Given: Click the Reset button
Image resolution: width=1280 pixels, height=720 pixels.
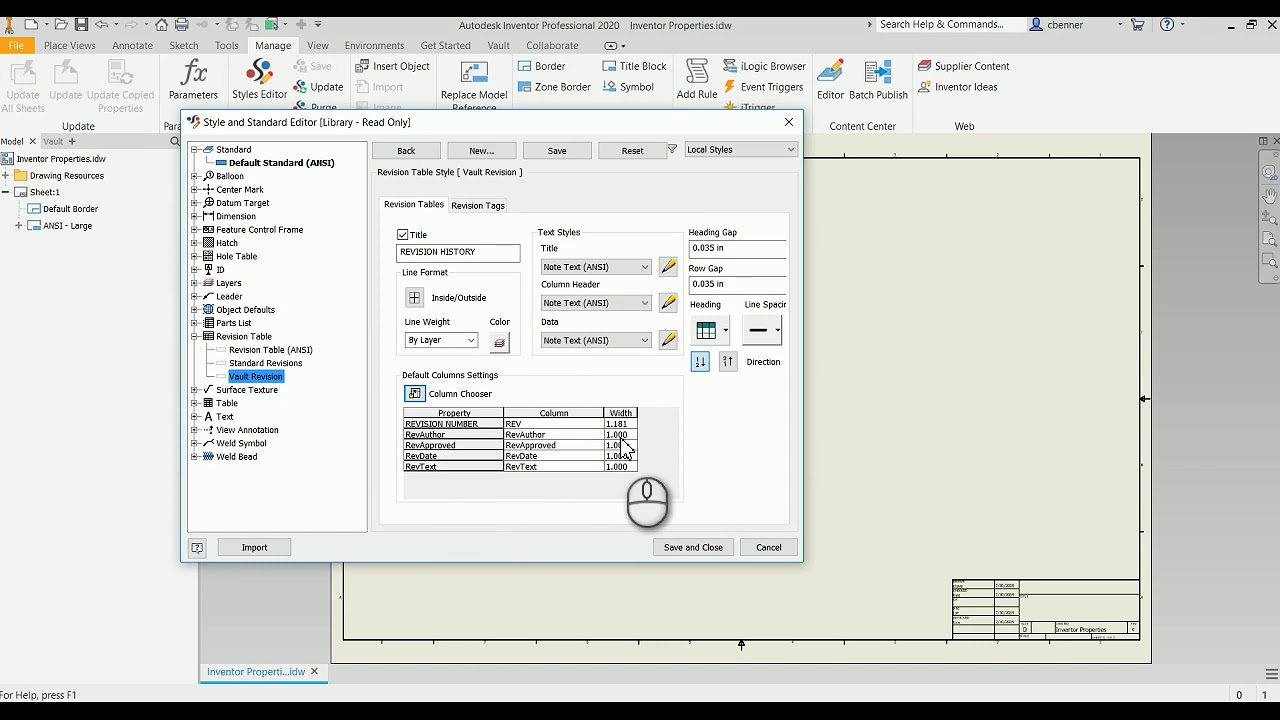Looking at the screenshot, I should (632, 150).
